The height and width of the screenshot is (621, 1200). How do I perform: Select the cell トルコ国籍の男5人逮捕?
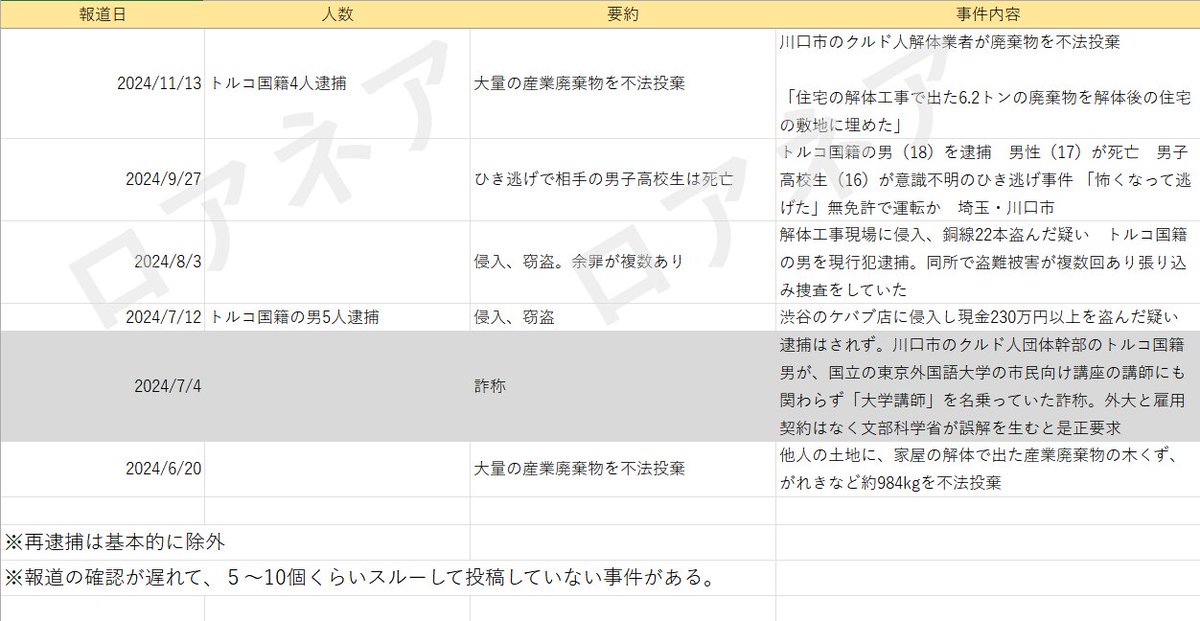point(337,317)
